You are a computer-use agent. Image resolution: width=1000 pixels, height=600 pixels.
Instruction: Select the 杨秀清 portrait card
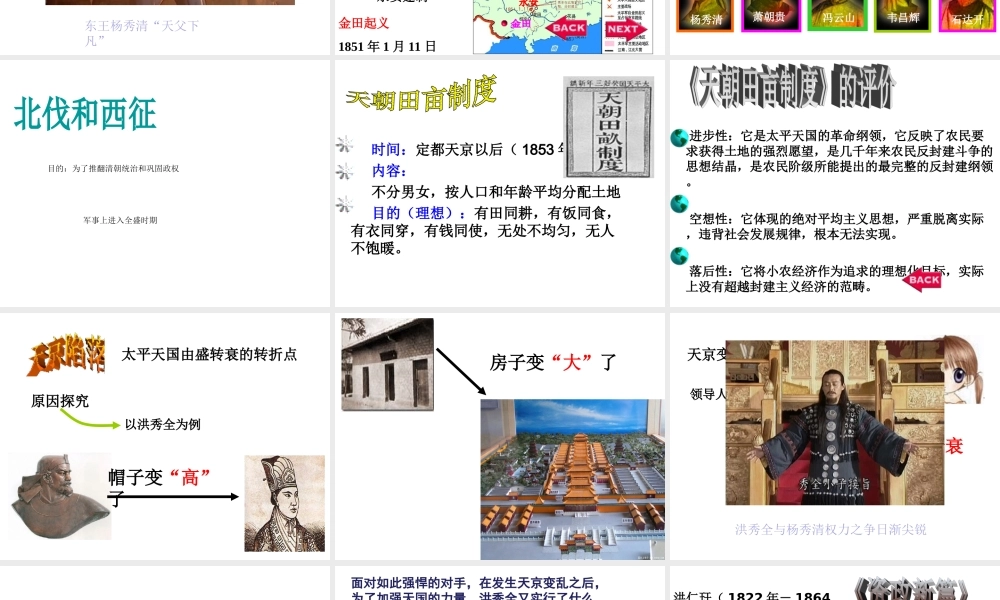(x=705, y=15)
